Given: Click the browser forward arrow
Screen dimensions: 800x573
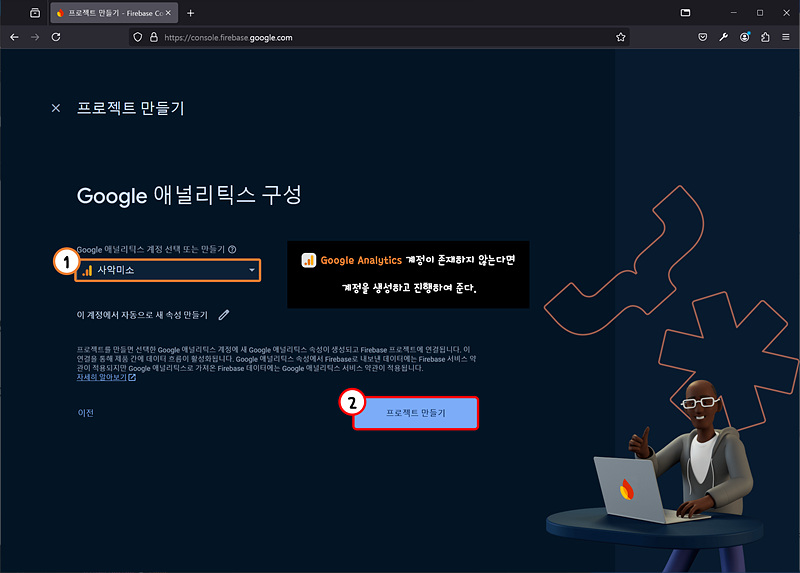Looking at the screenshot, I should pyautogui.click(x=35, y=37).
